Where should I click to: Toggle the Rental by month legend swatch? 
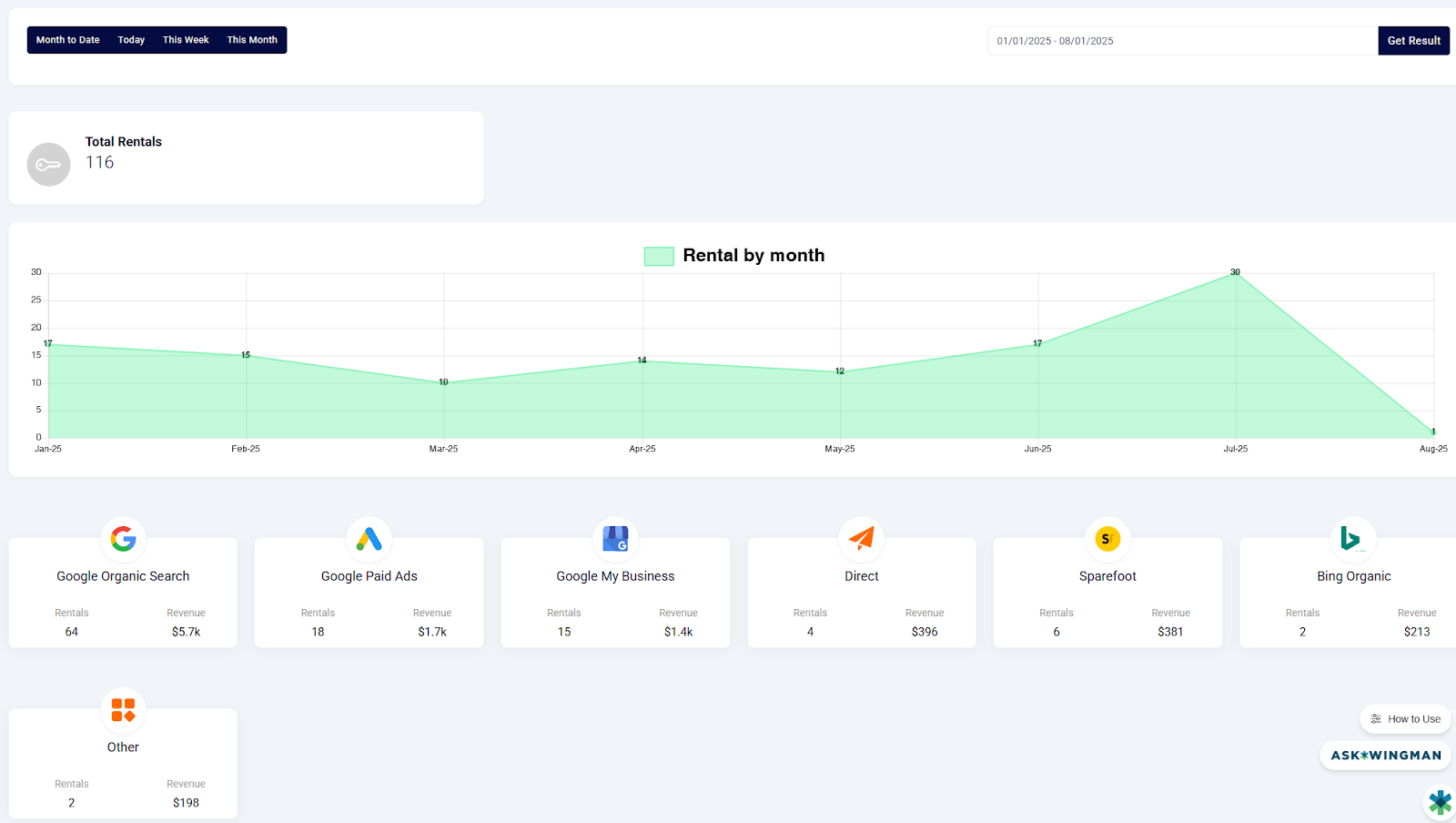pos(659,256)
